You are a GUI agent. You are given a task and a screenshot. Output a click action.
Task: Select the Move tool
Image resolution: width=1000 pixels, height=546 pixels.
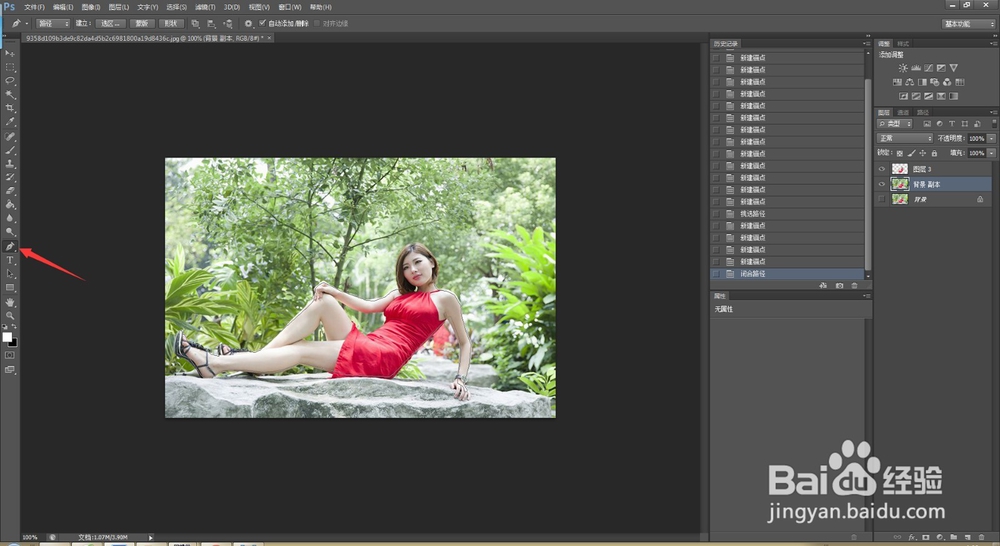(x=10, y=54)
